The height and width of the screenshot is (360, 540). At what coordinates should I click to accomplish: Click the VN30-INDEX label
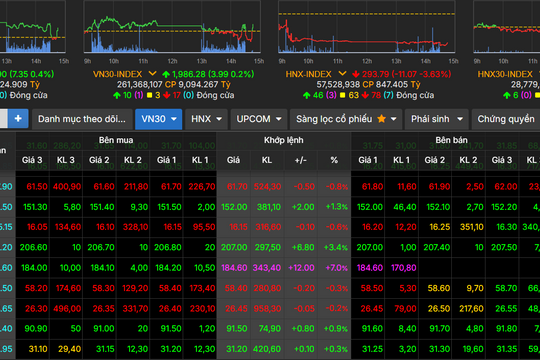(117, 74)
